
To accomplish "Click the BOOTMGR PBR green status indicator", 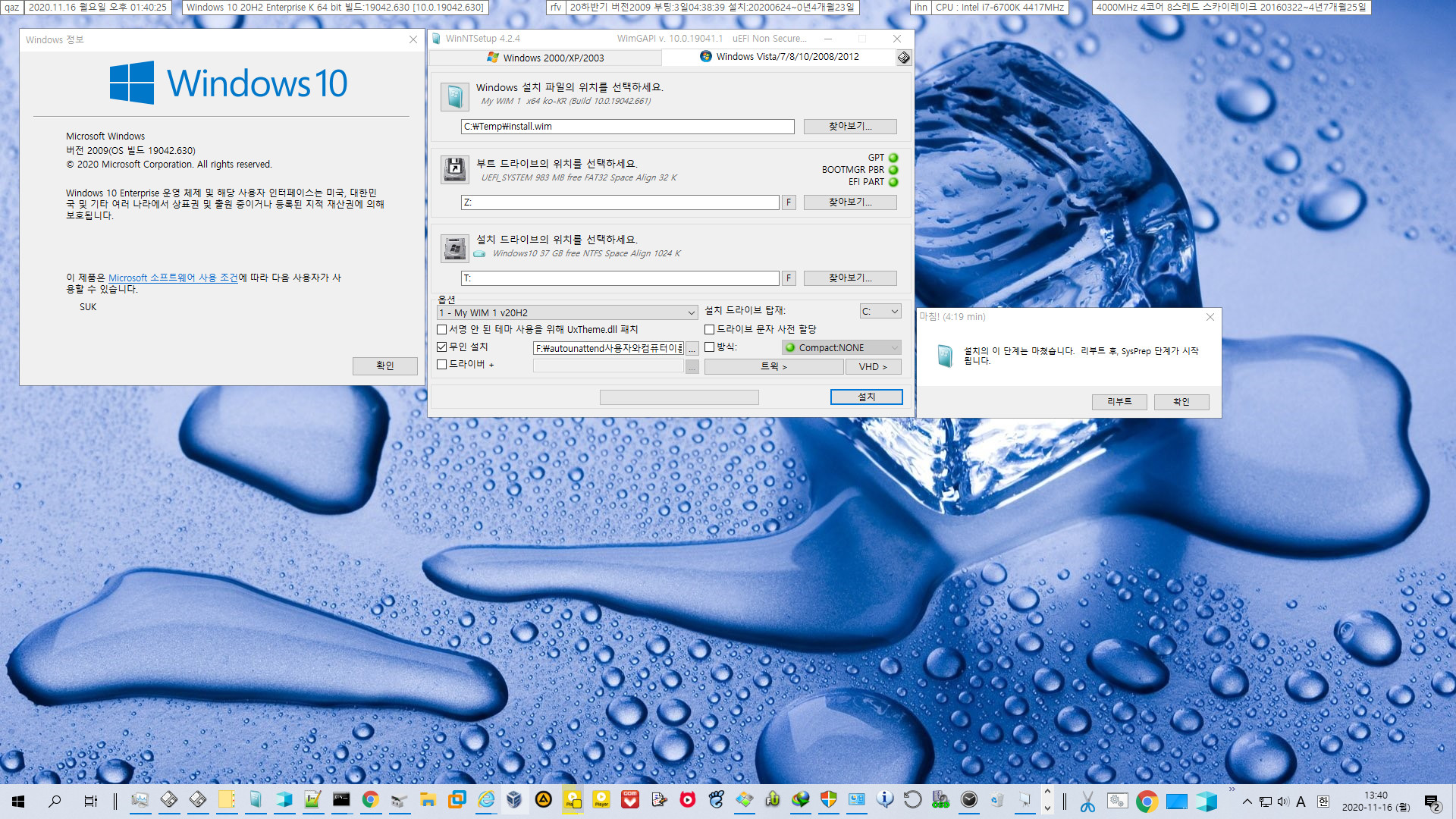I will [x=893, y=170].
